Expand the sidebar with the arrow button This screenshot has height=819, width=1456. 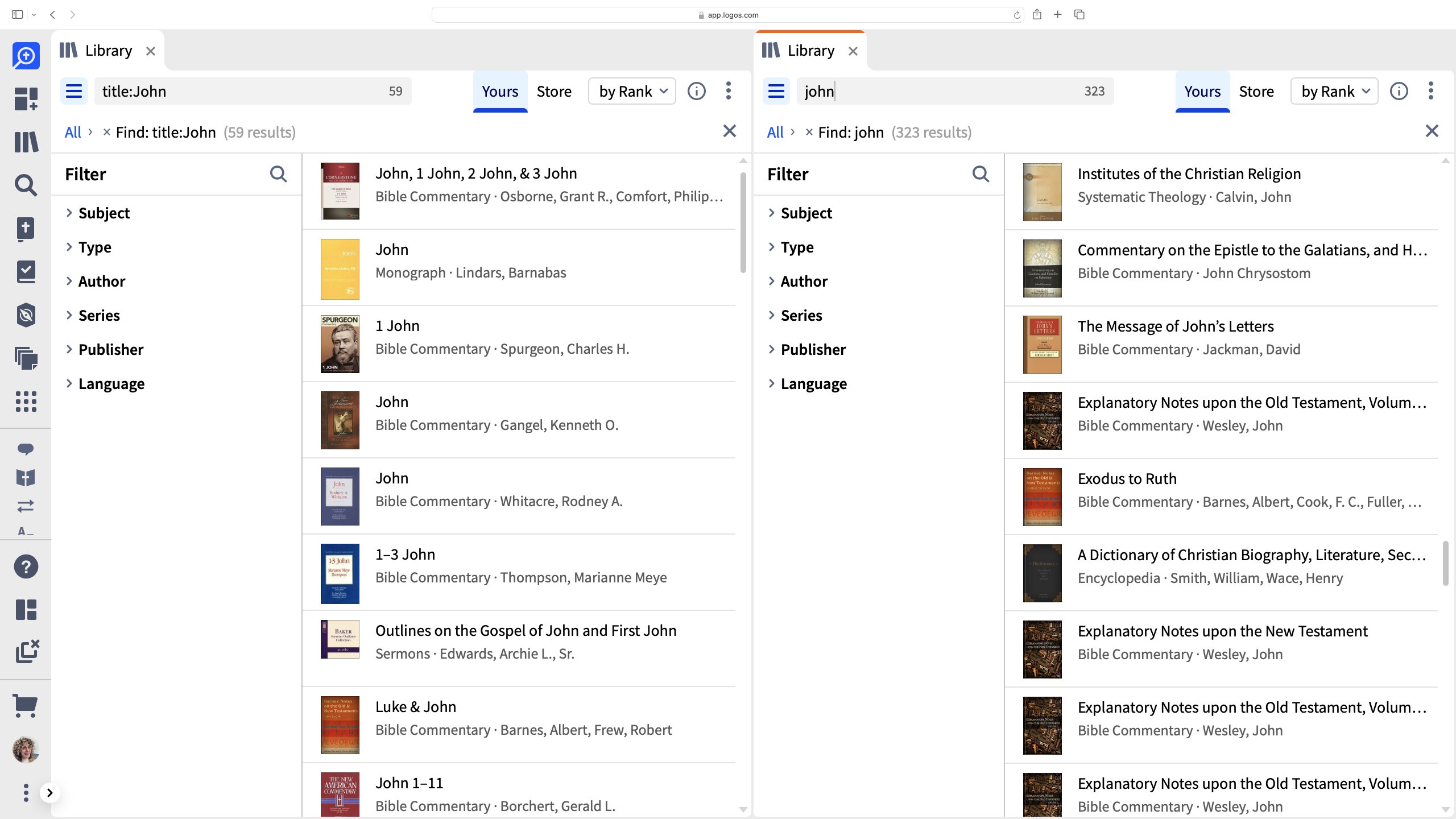click(50, 793)
